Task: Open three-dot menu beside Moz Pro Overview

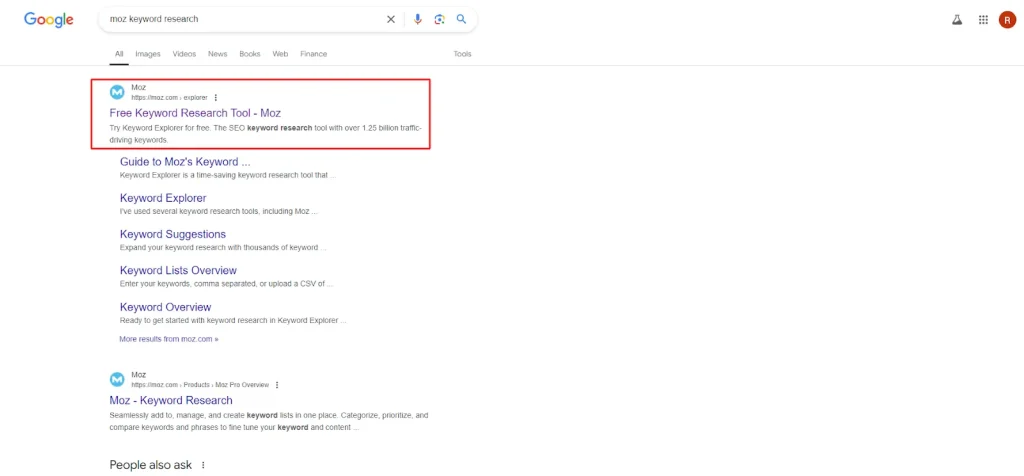Action: [277, 385]
